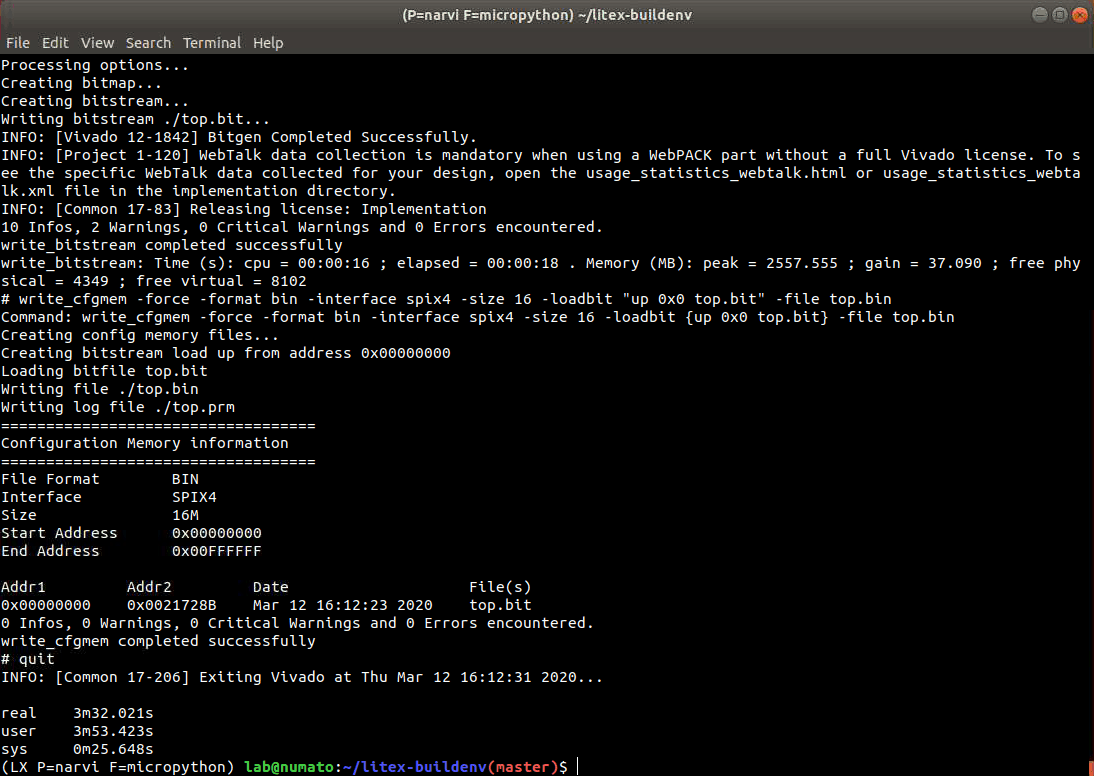Click the 'master' branch name in prompt
Image resolution: width=1094 pixels, height=776 pixels.
click(526, 767)
